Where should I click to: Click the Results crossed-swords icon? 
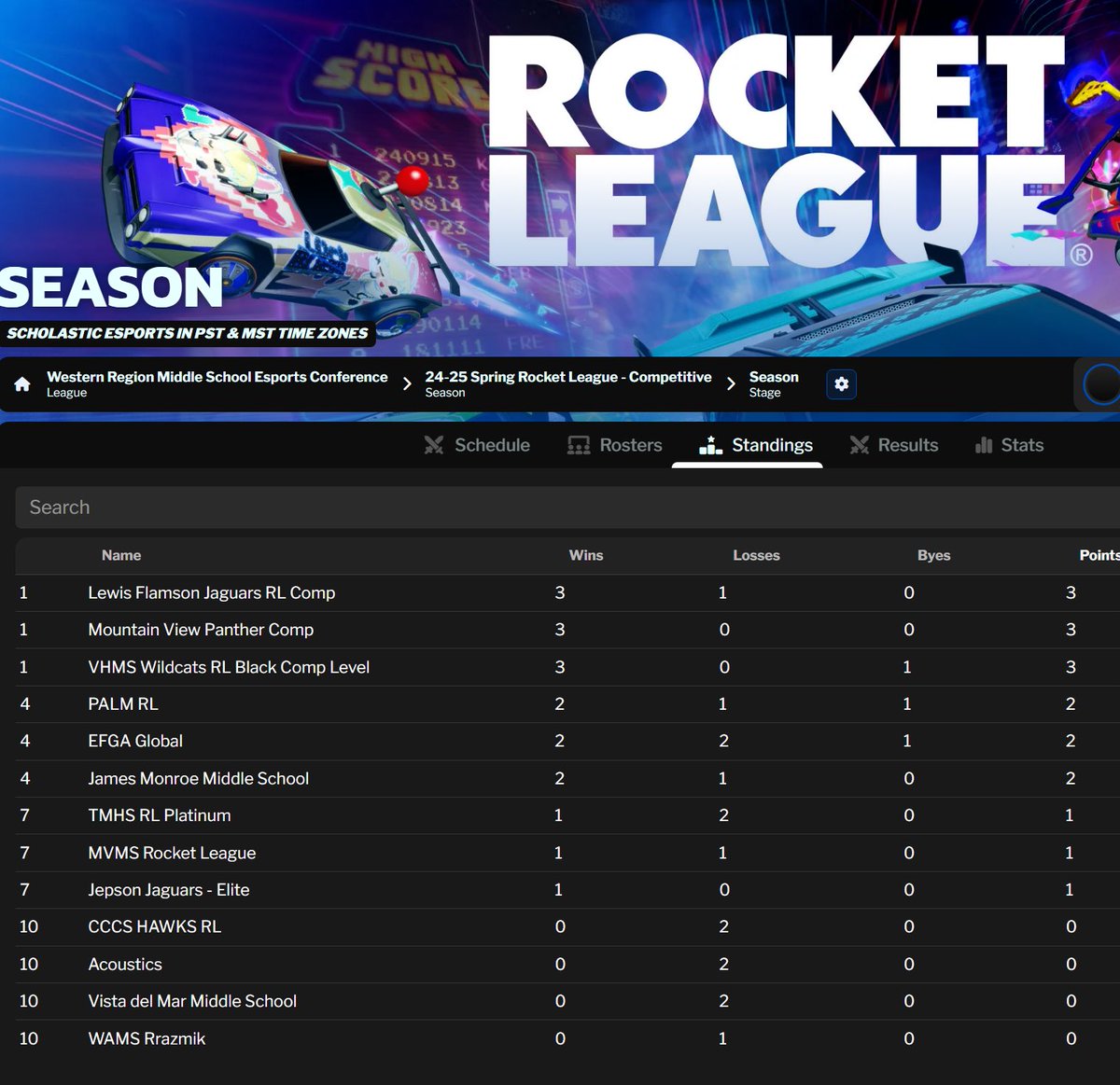(860, 445)
